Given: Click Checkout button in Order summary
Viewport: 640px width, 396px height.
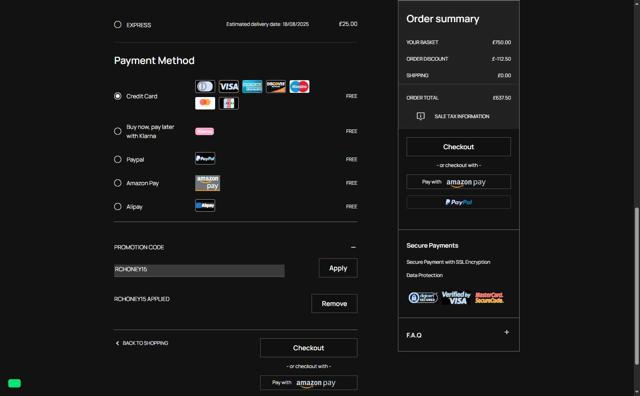Looking at the screenshot, I should pyautogui.click(x=458, y=147).
